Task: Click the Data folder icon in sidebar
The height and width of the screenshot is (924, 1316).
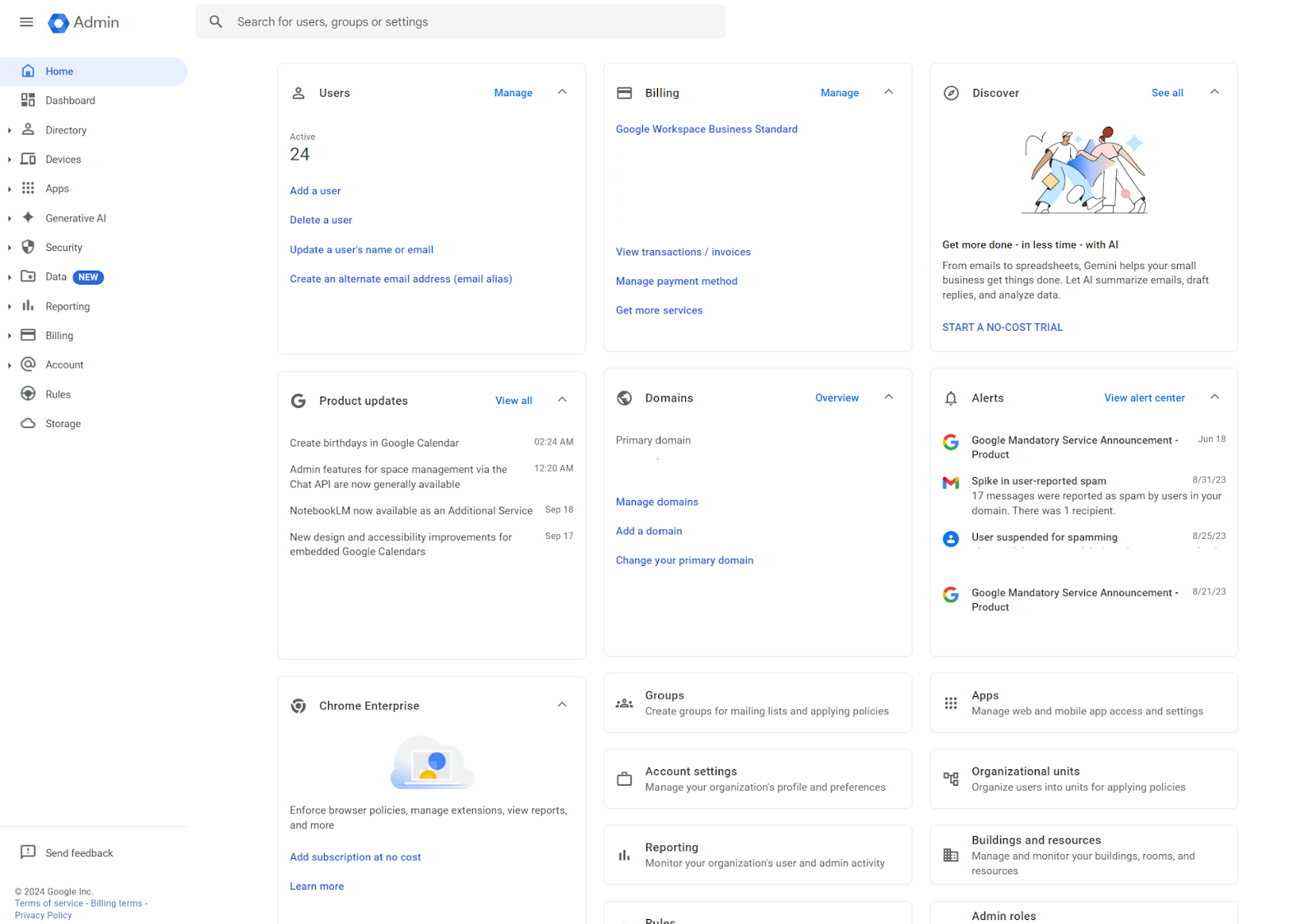Action: coord(28,276)
